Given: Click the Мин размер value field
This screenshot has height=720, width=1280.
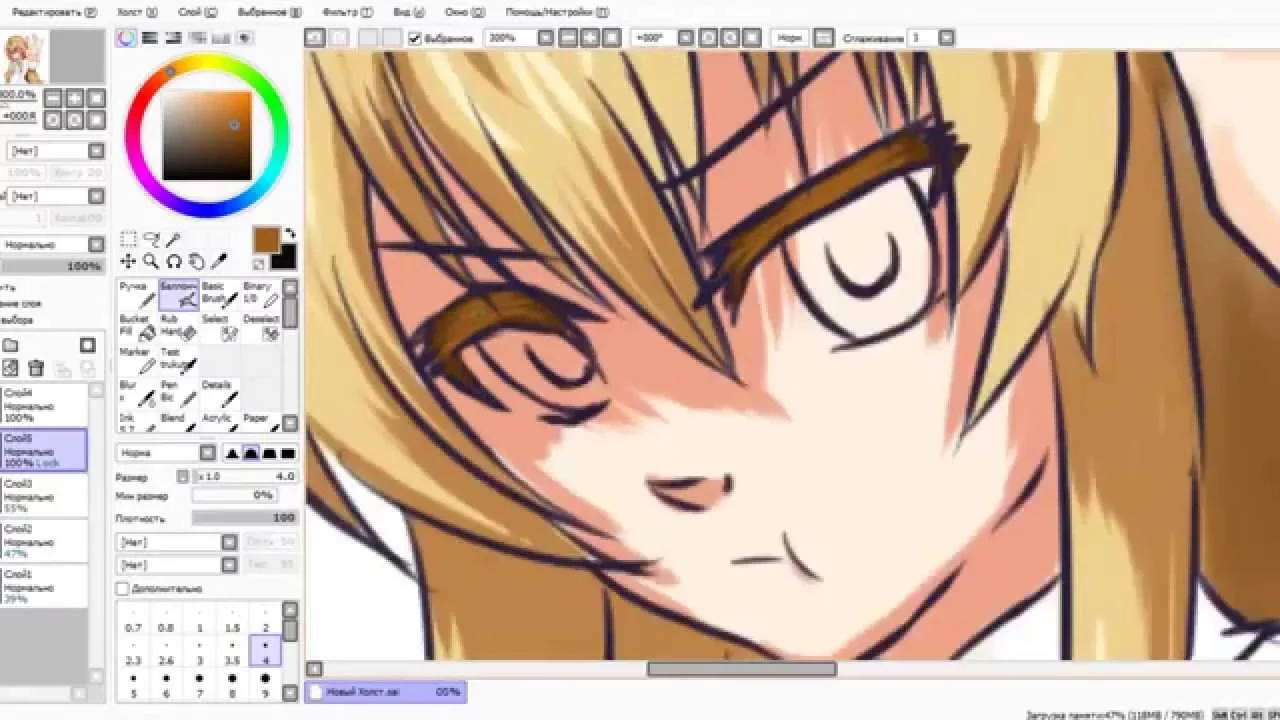Looking at the screenshot, I should tap(234, 495).
